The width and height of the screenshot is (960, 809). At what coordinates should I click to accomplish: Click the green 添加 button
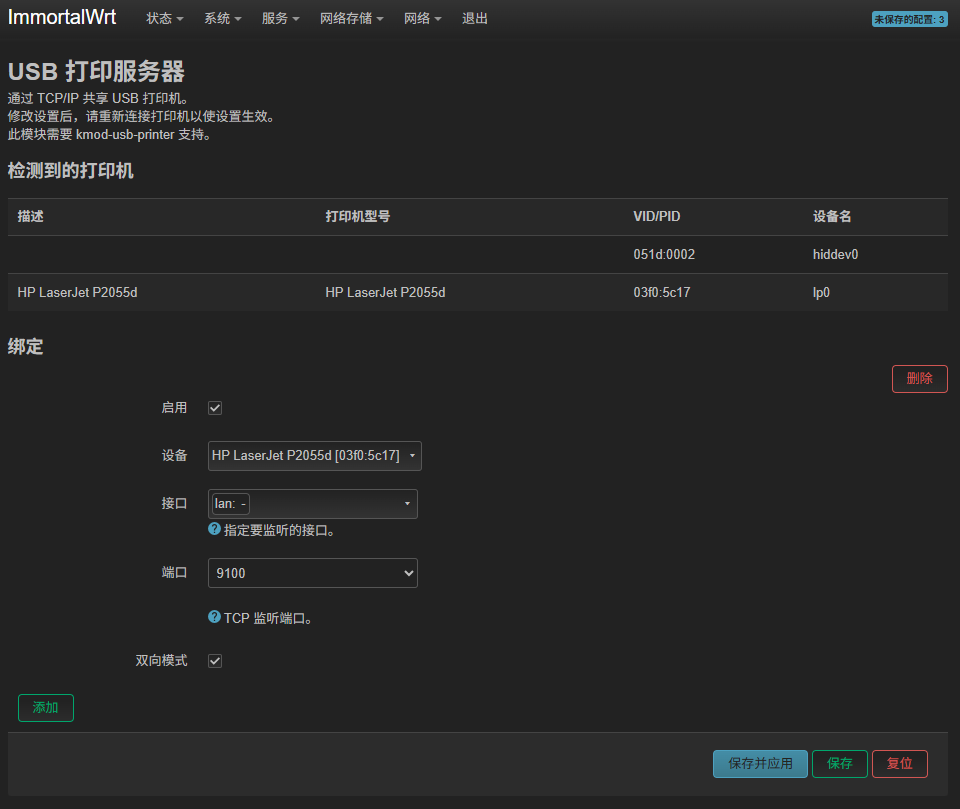click(46, 708)
